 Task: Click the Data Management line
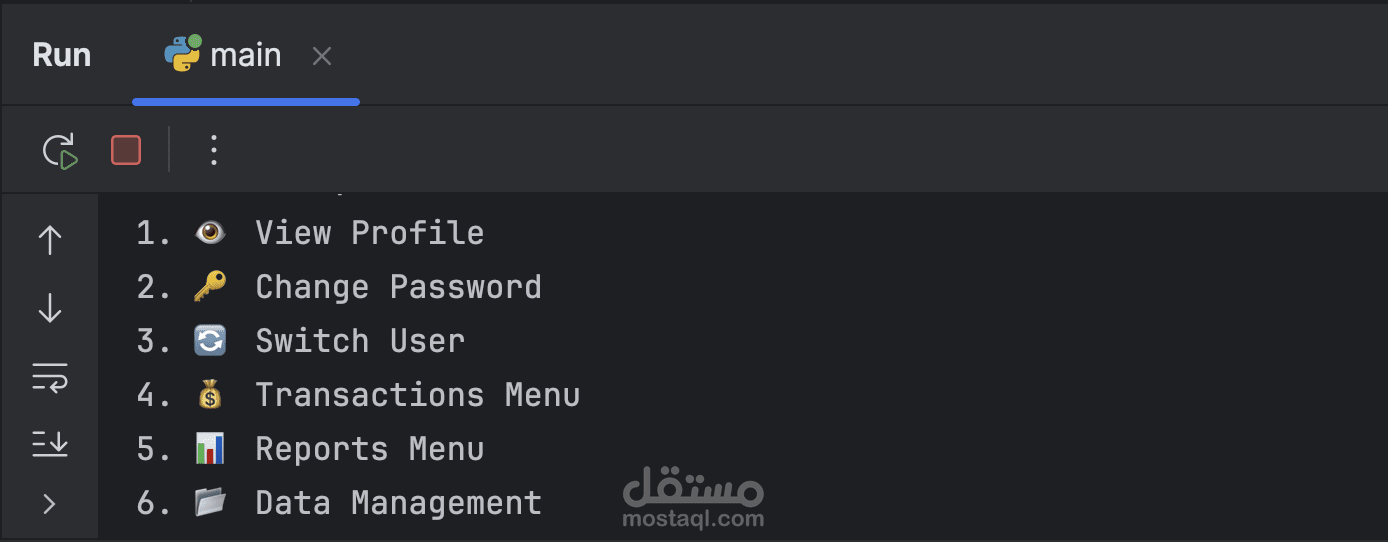coord(398,502)
